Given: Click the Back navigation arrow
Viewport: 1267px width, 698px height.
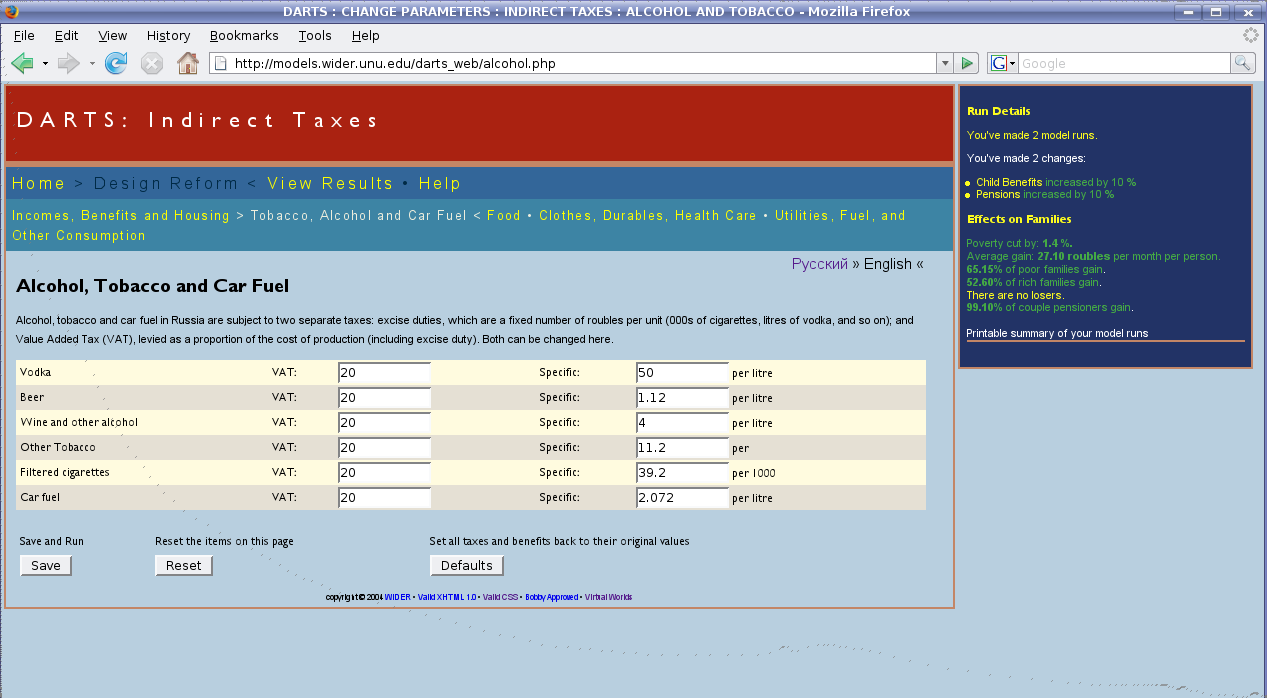Looking at the screenshot, I should click(22, 63).
